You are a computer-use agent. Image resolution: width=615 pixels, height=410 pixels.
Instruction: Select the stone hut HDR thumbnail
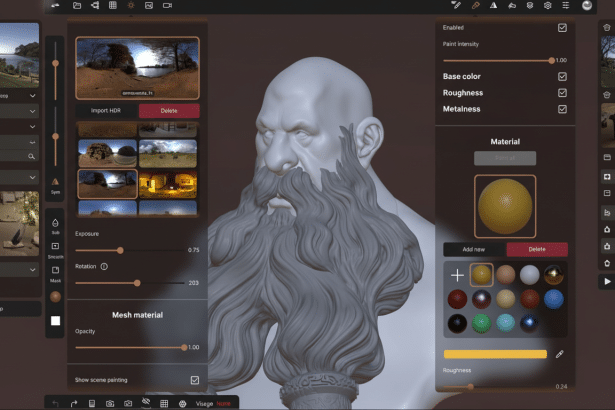coord(107,153)
